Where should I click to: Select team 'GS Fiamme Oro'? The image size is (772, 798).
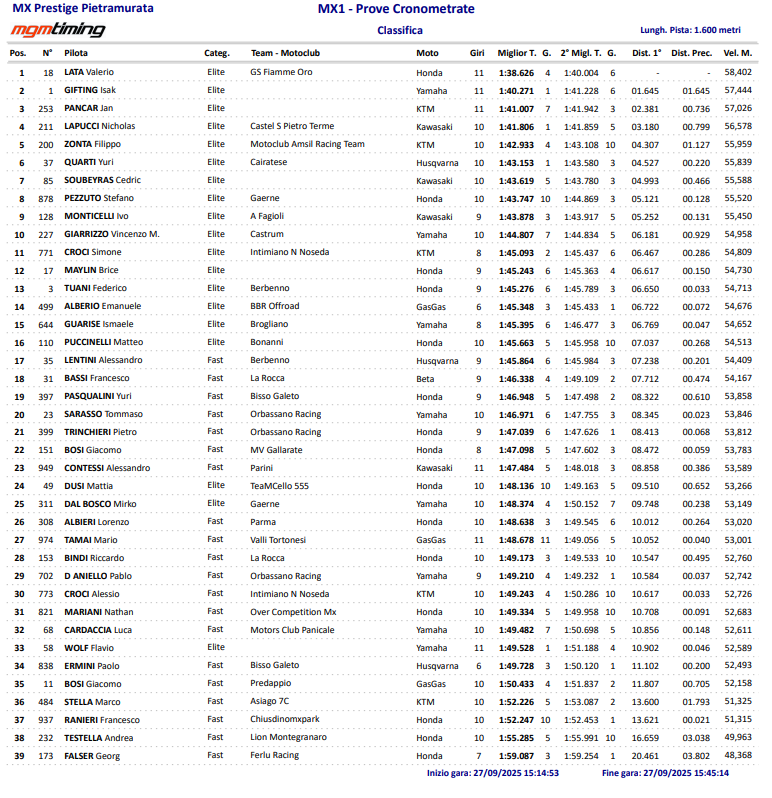point(281,72)
